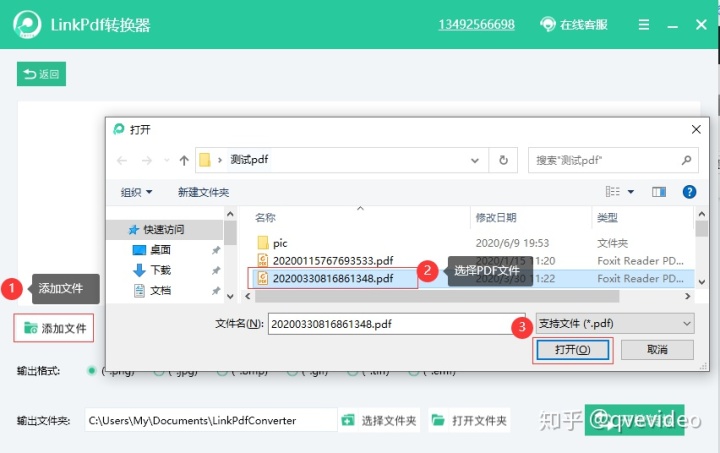Screen dimensions: 720x453
Task: Select 快速访问 in navigation pane
Action: 164,229
